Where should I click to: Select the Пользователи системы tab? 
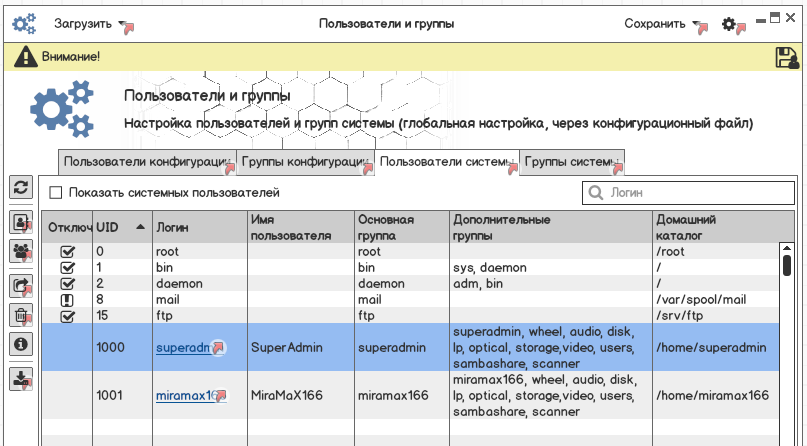447,162
